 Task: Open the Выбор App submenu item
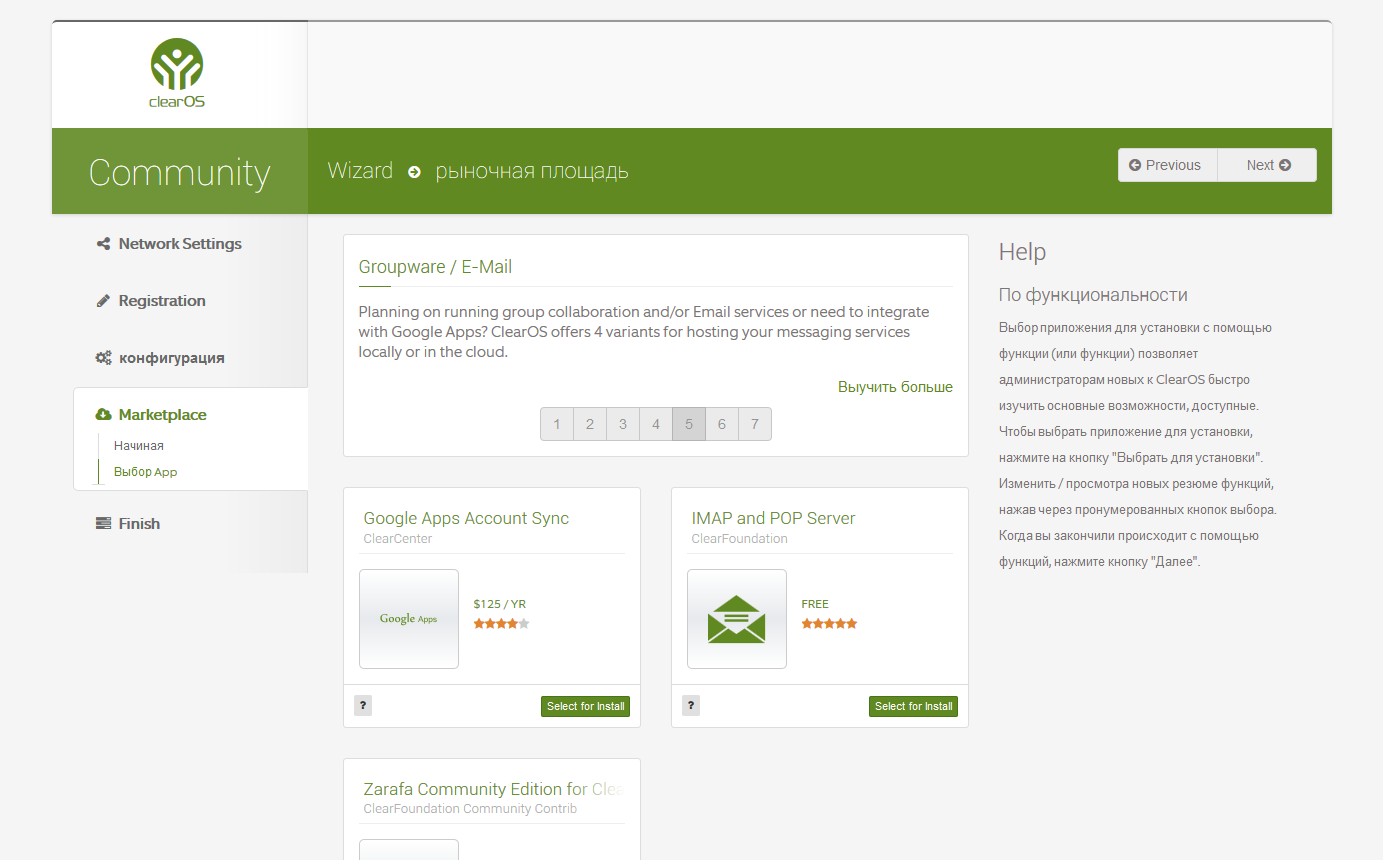pos(145,472)
